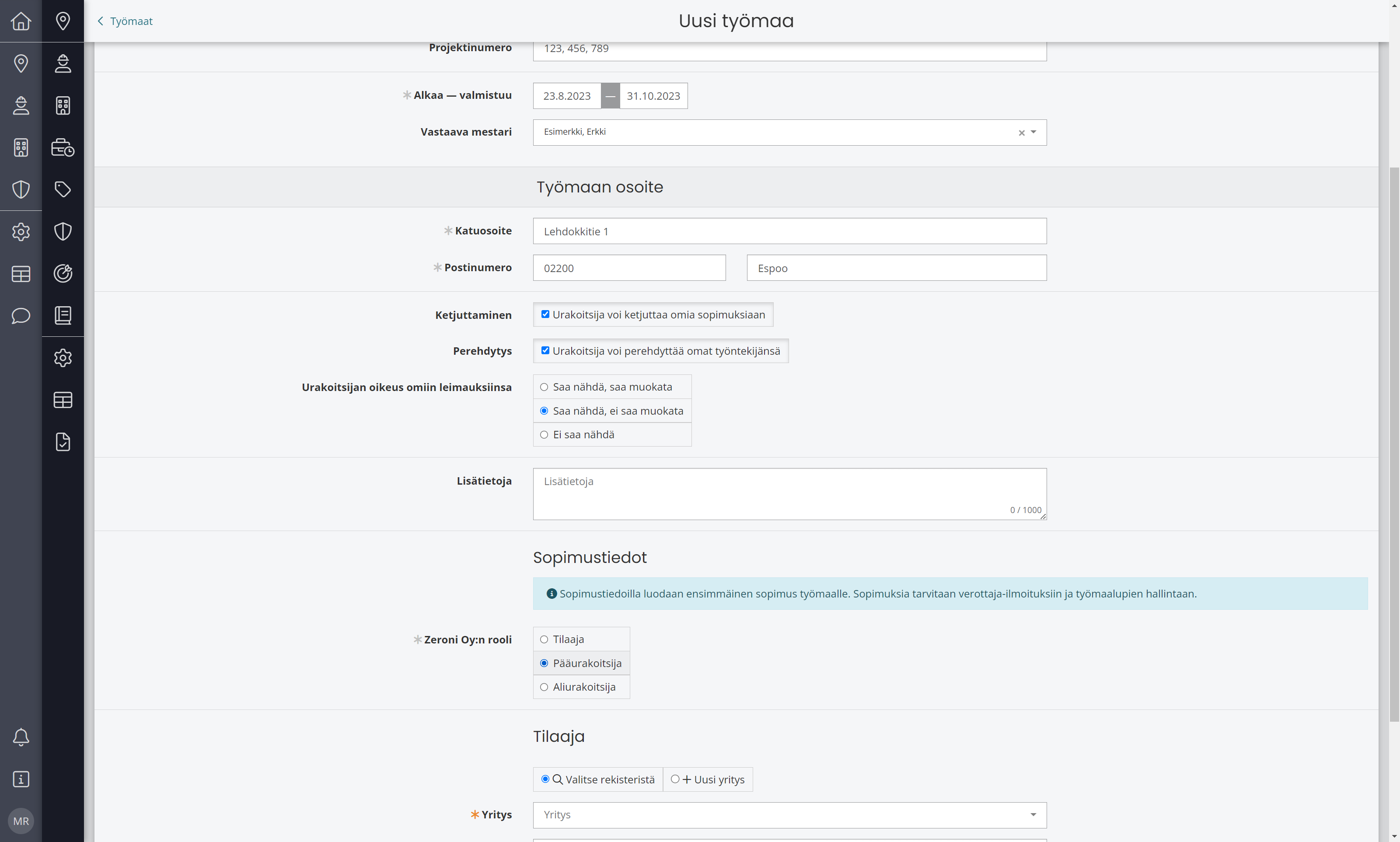Open the MR user avatar
The width and height of the screenshot is (1400, 842).
(x=21, y=821)
